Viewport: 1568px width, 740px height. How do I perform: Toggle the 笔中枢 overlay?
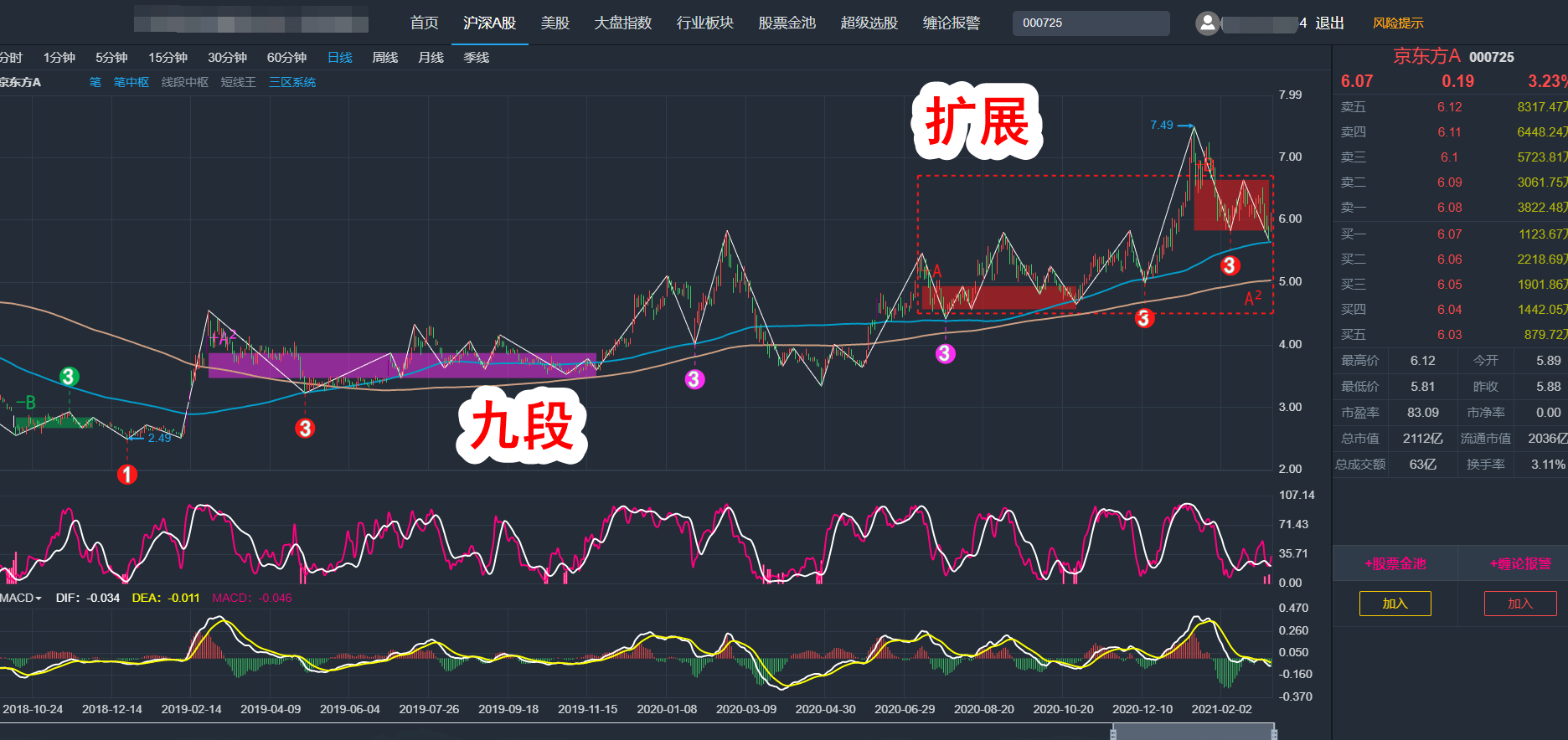point(131,82)
